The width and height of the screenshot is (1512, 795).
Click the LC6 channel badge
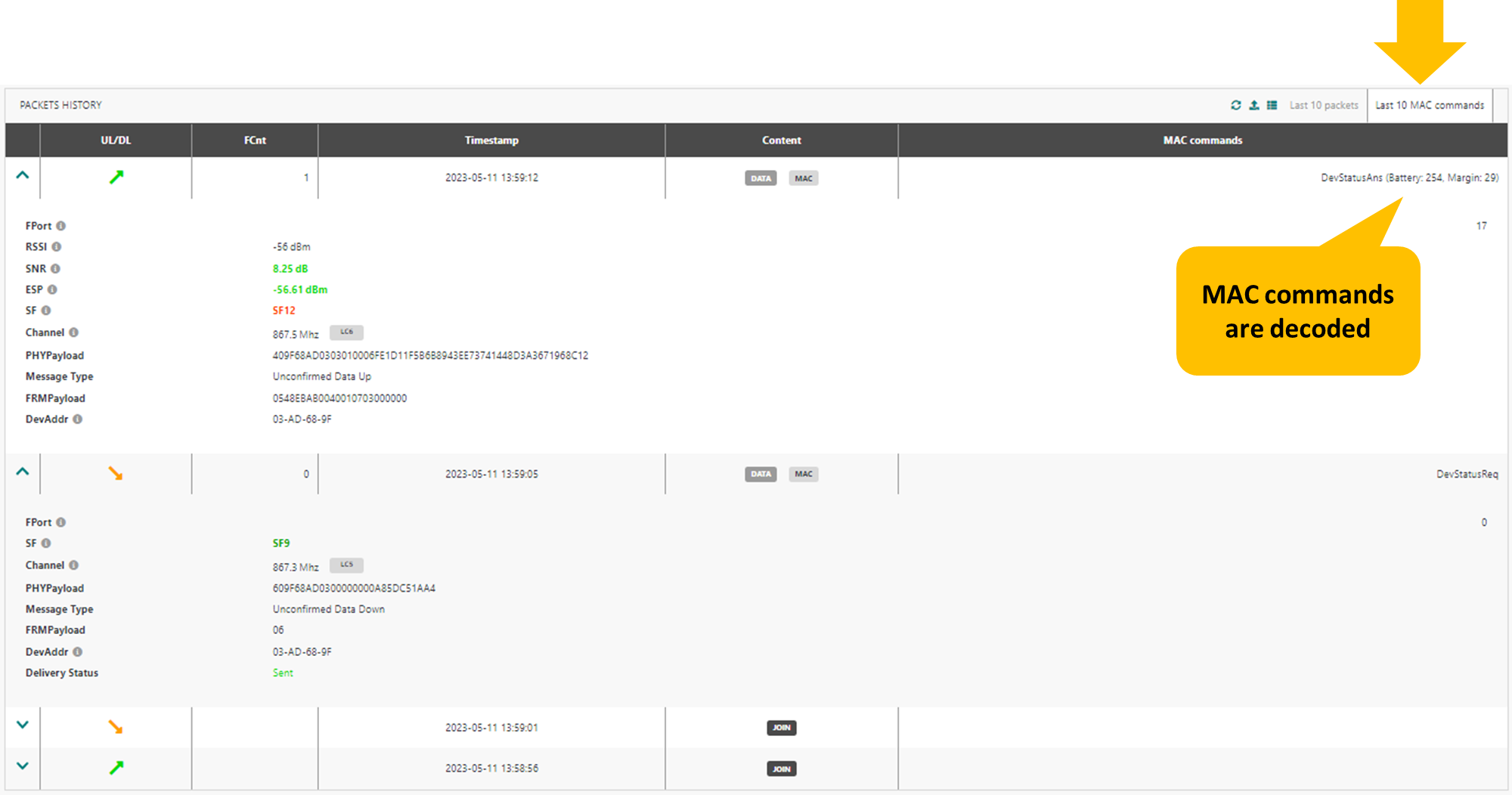tap(346, 333)
